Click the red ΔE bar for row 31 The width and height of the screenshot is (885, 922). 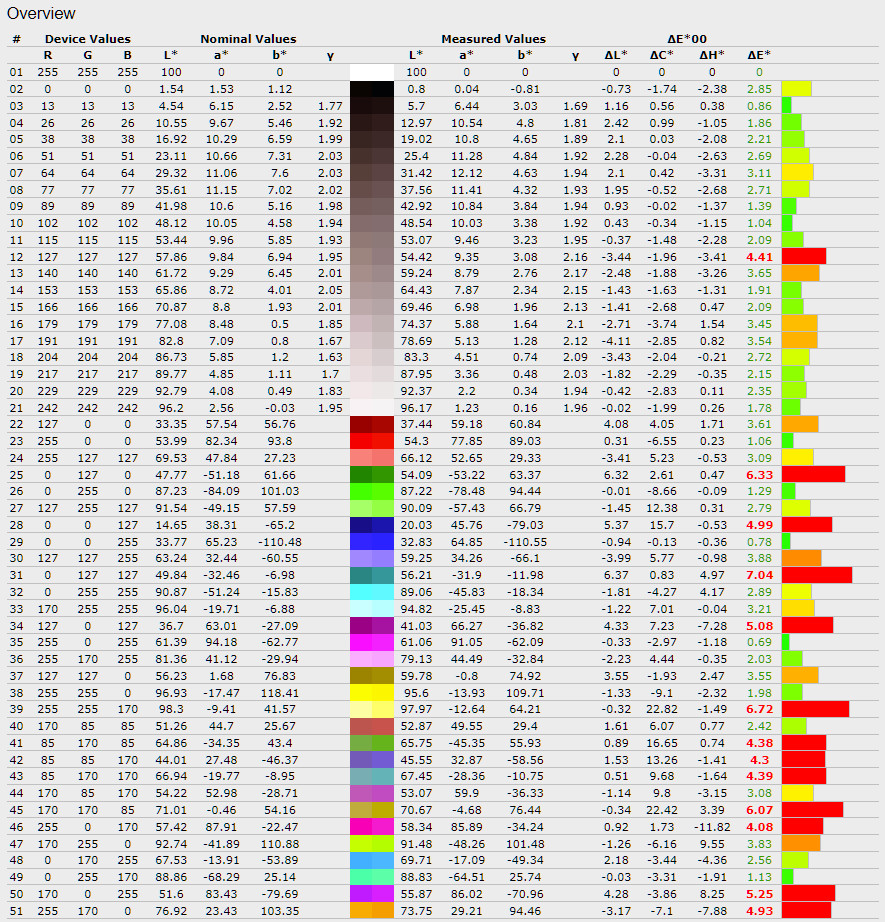pyautogui.click(x=816, y=575)
